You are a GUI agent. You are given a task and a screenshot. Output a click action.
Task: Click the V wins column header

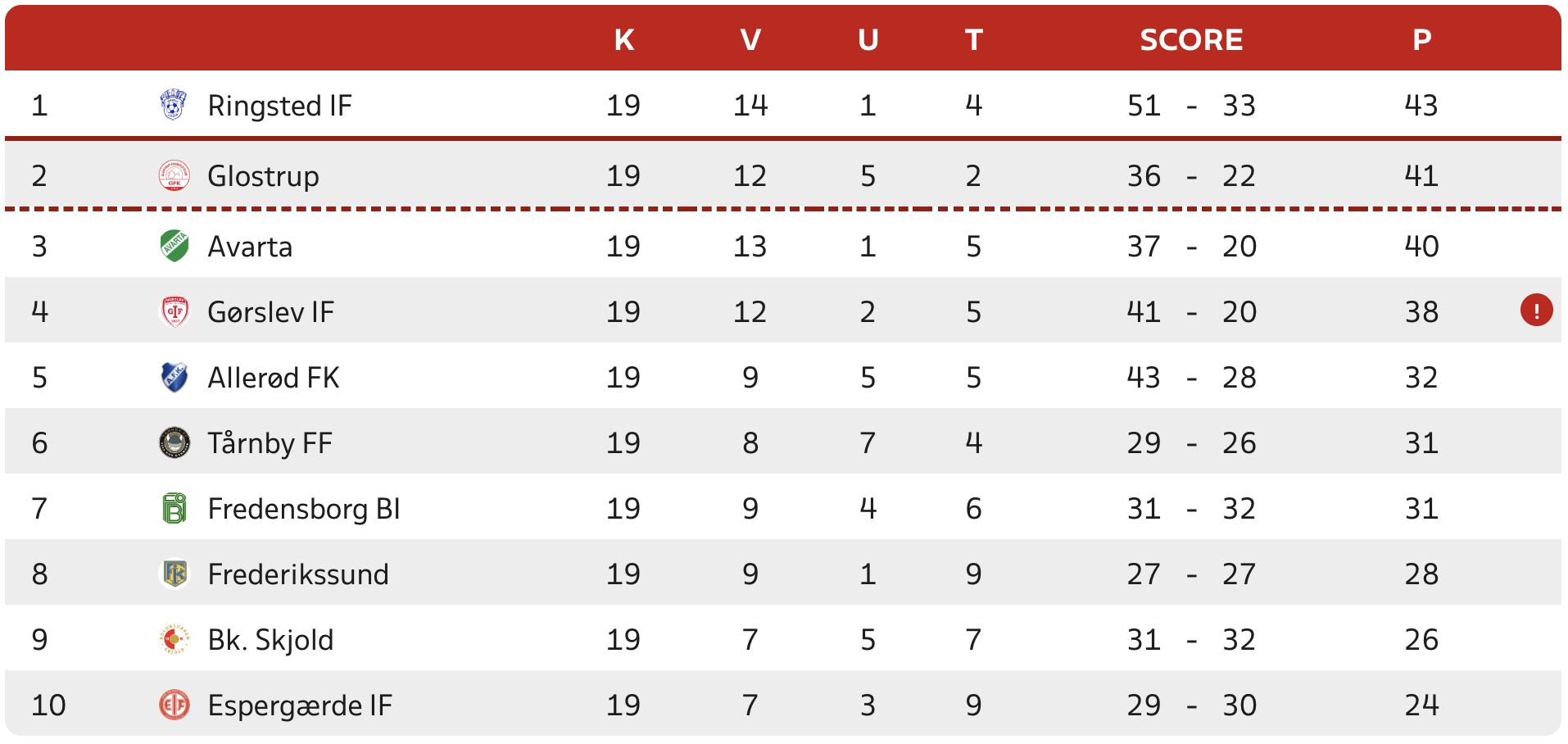pyautogui.click(x=750, y=39)
